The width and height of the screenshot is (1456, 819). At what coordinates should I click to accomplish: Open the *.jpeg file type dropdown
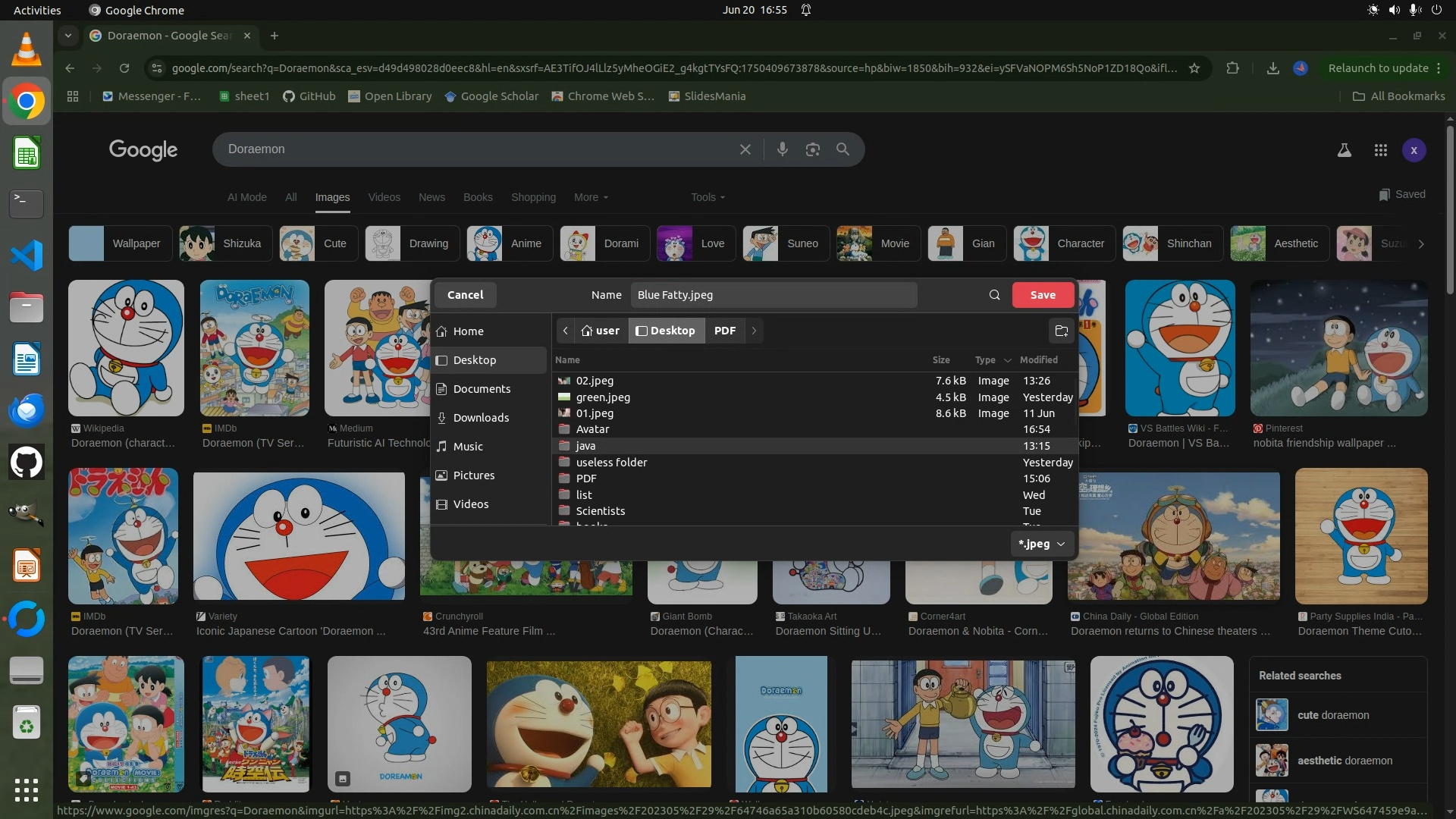(x=1042, y=544)
